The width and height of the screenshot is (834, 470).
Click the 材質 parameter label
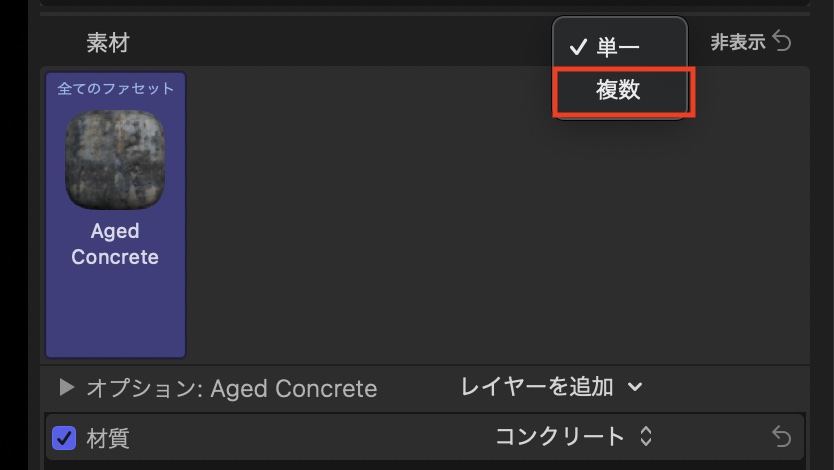[x=108, y=438]
